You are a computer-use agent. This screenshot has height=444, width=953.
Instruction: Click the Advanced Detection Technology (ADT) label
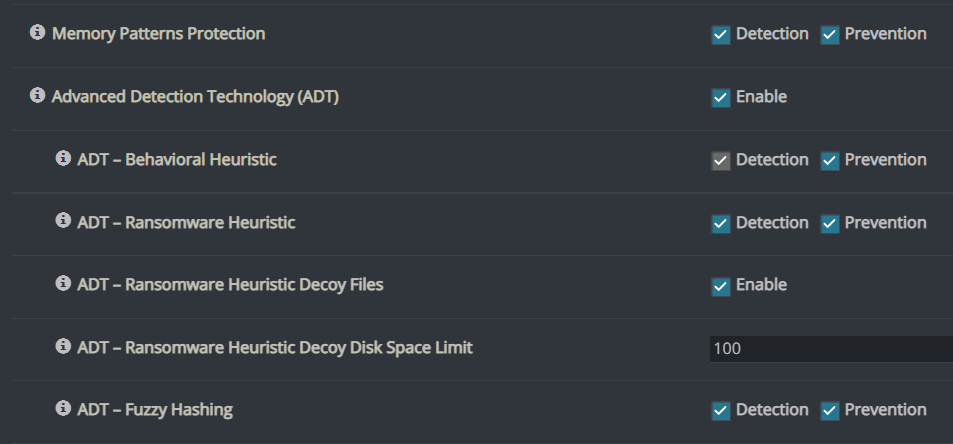(x=195, y=97)
